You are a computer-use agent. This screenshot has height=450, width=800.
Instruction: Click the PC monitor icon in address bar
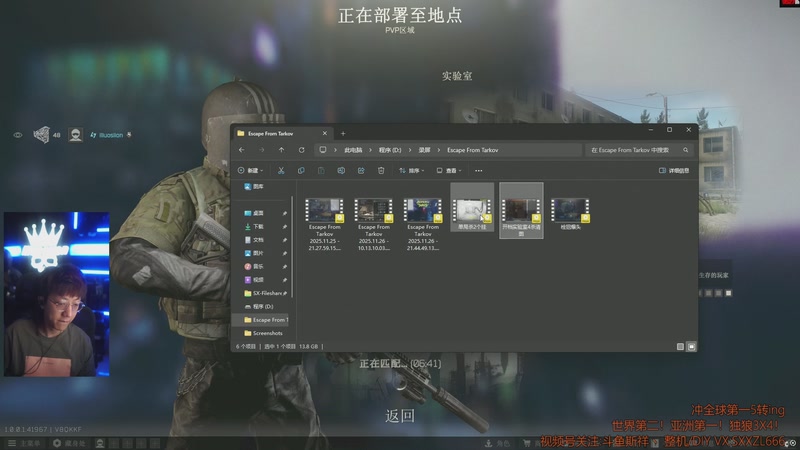tap(323, 150)
